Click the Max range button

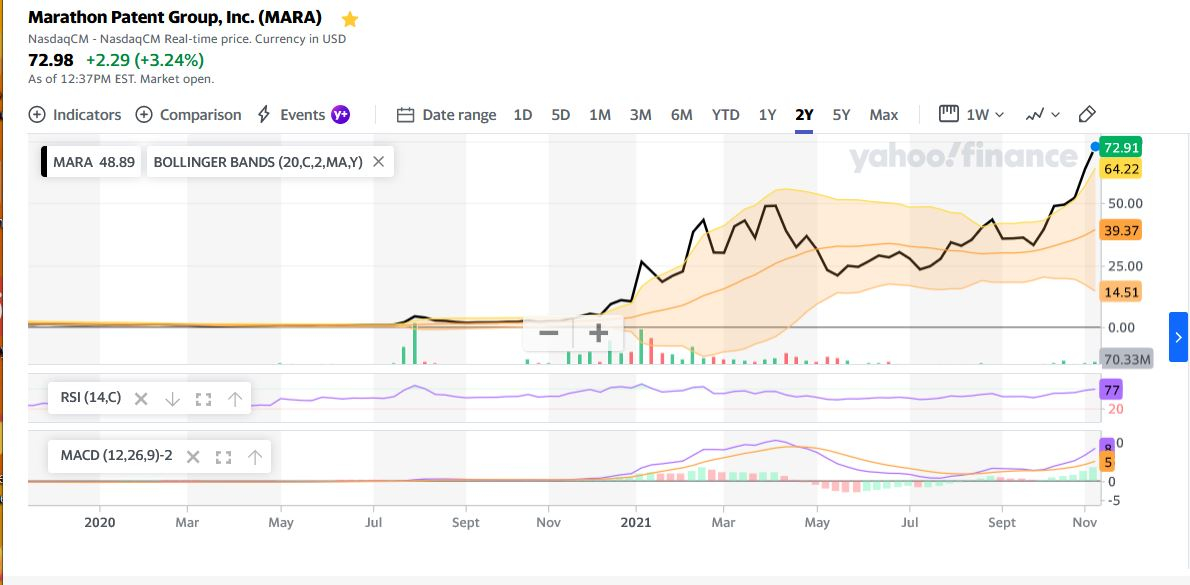point(884,115)
